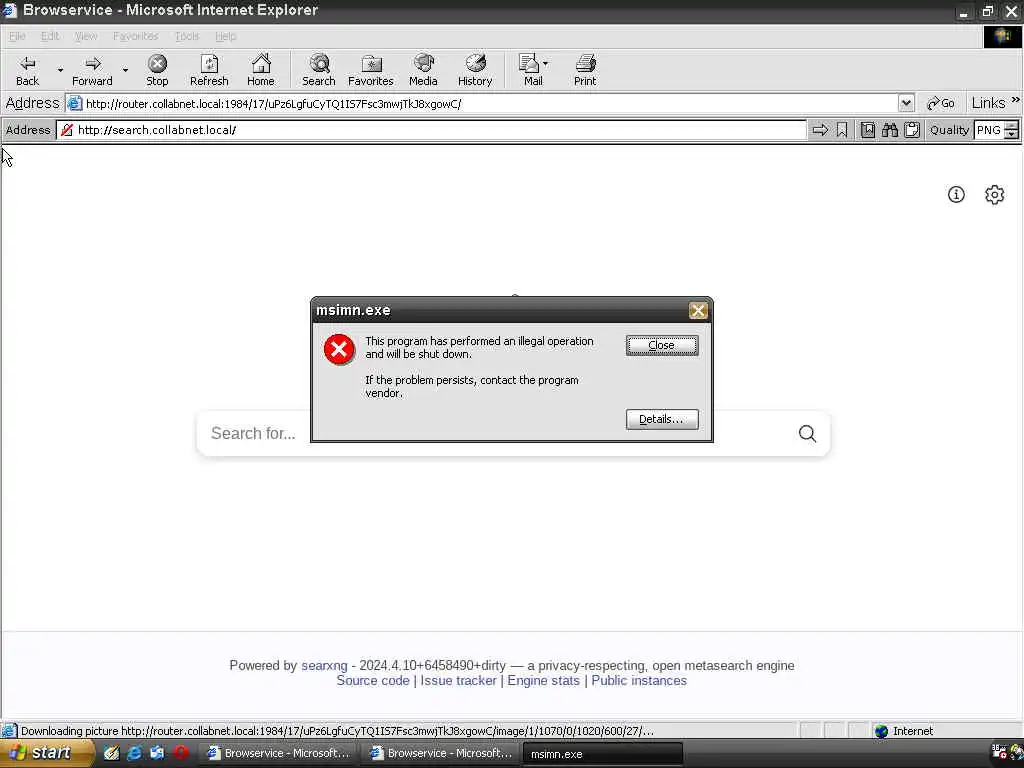
Task: Refresh the current page
Action: click(209, 71)
